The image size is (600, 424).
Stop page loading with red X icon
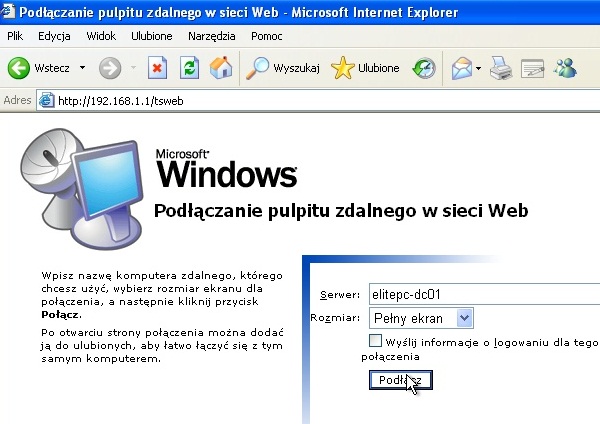click(157, 68)
